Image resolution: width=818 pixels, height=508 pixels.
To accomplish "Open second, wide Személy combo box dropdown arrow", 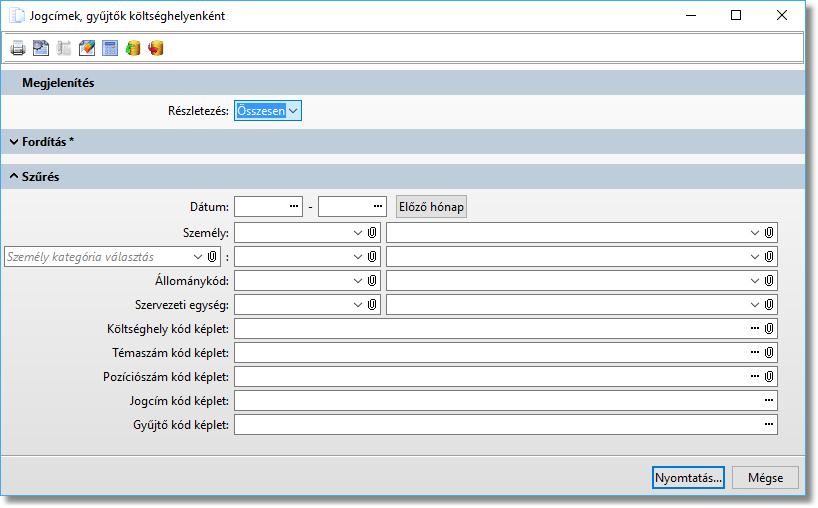I will 755,233.
